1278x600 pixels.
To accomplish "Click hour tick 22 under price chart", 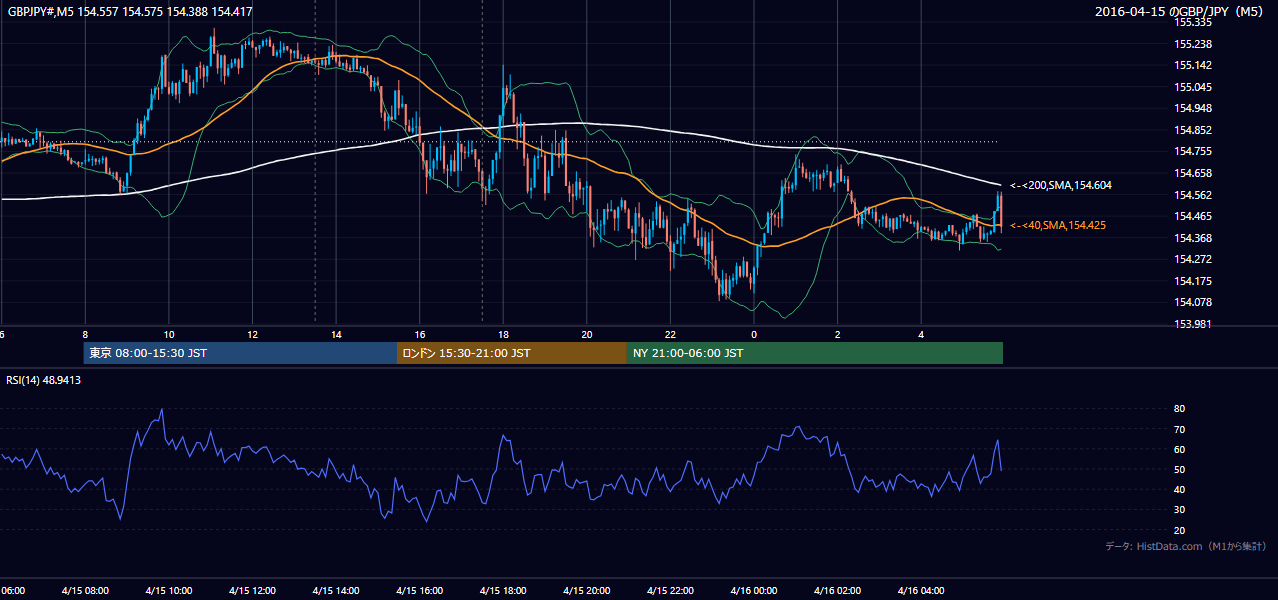I will pos(670,334).
